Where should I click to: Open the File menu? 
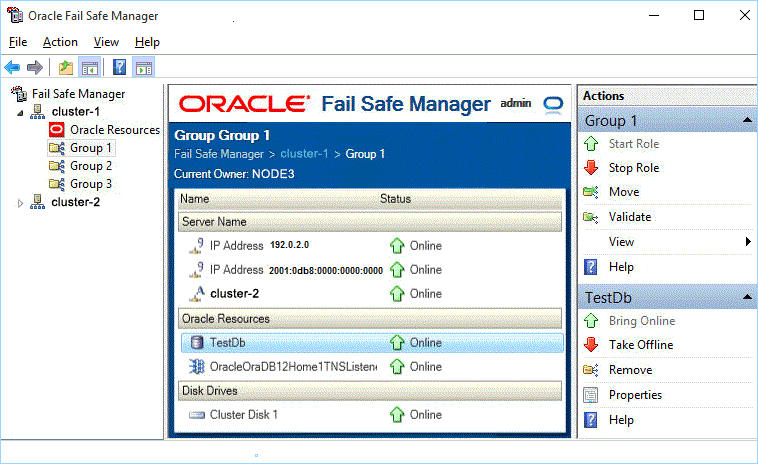(x=18, y=42)
